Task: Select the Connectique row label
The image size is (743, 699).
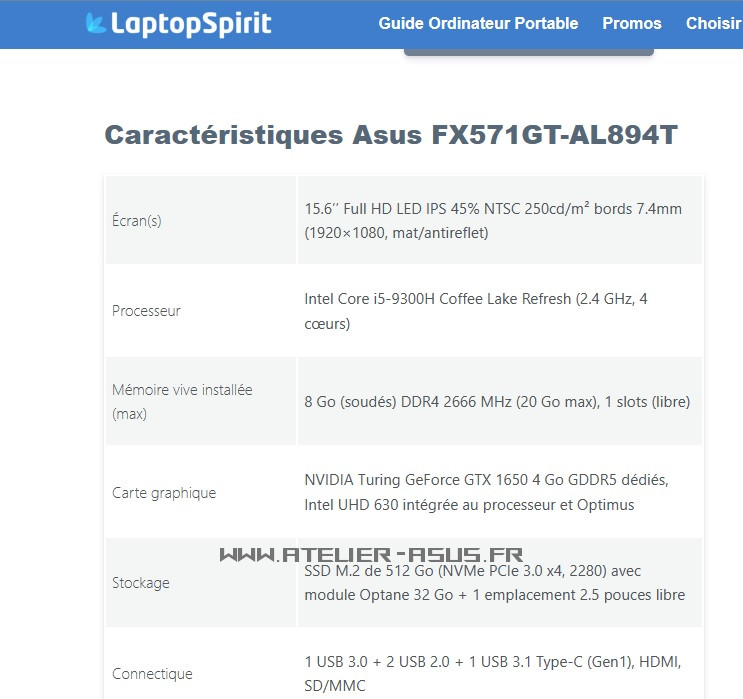Action: pos(153,673)
